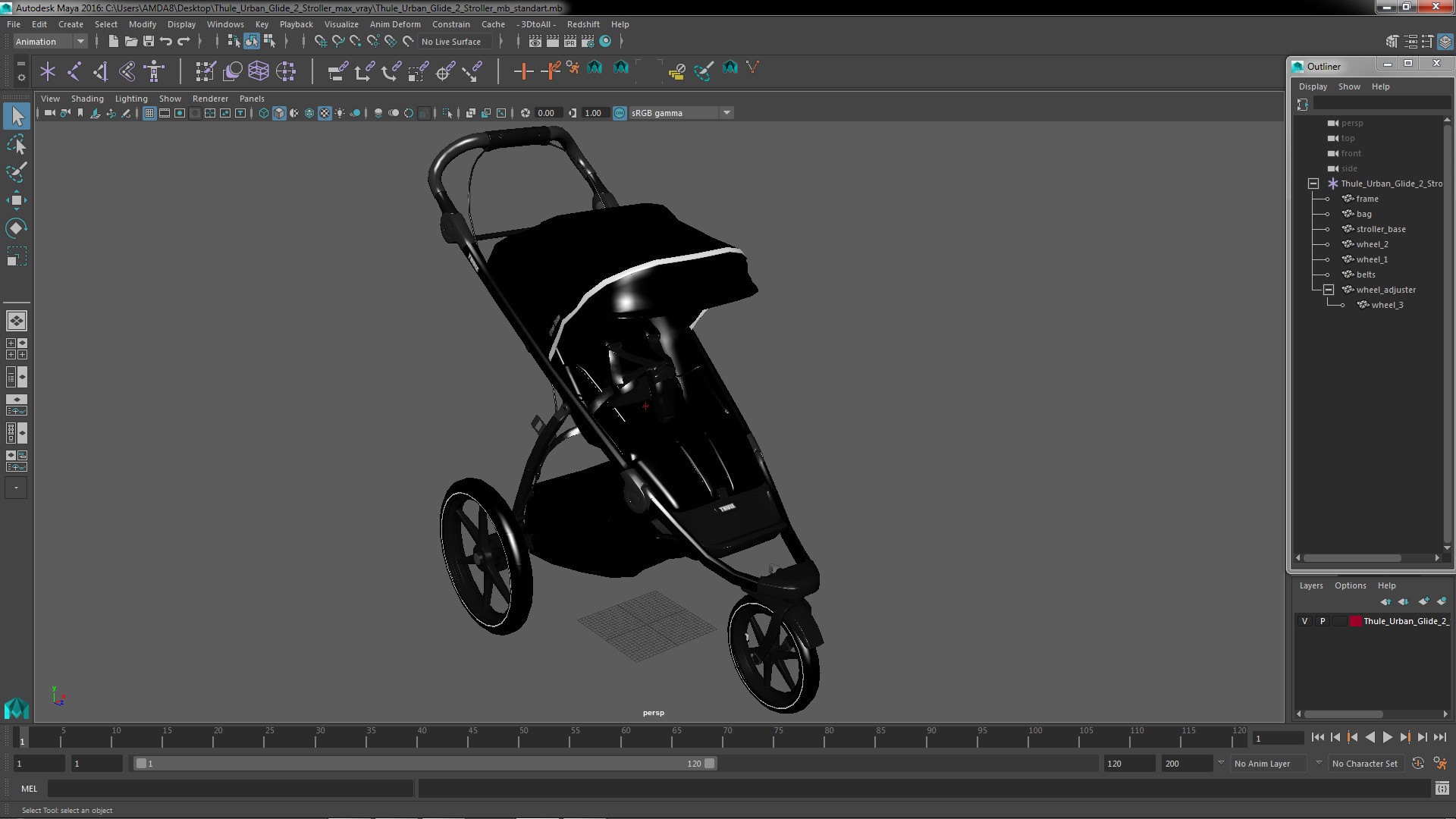Image resolution: width=1456 pixels, height=819 pixels.
Task: Play animation backwards
Action: (x=1370, y=737)
